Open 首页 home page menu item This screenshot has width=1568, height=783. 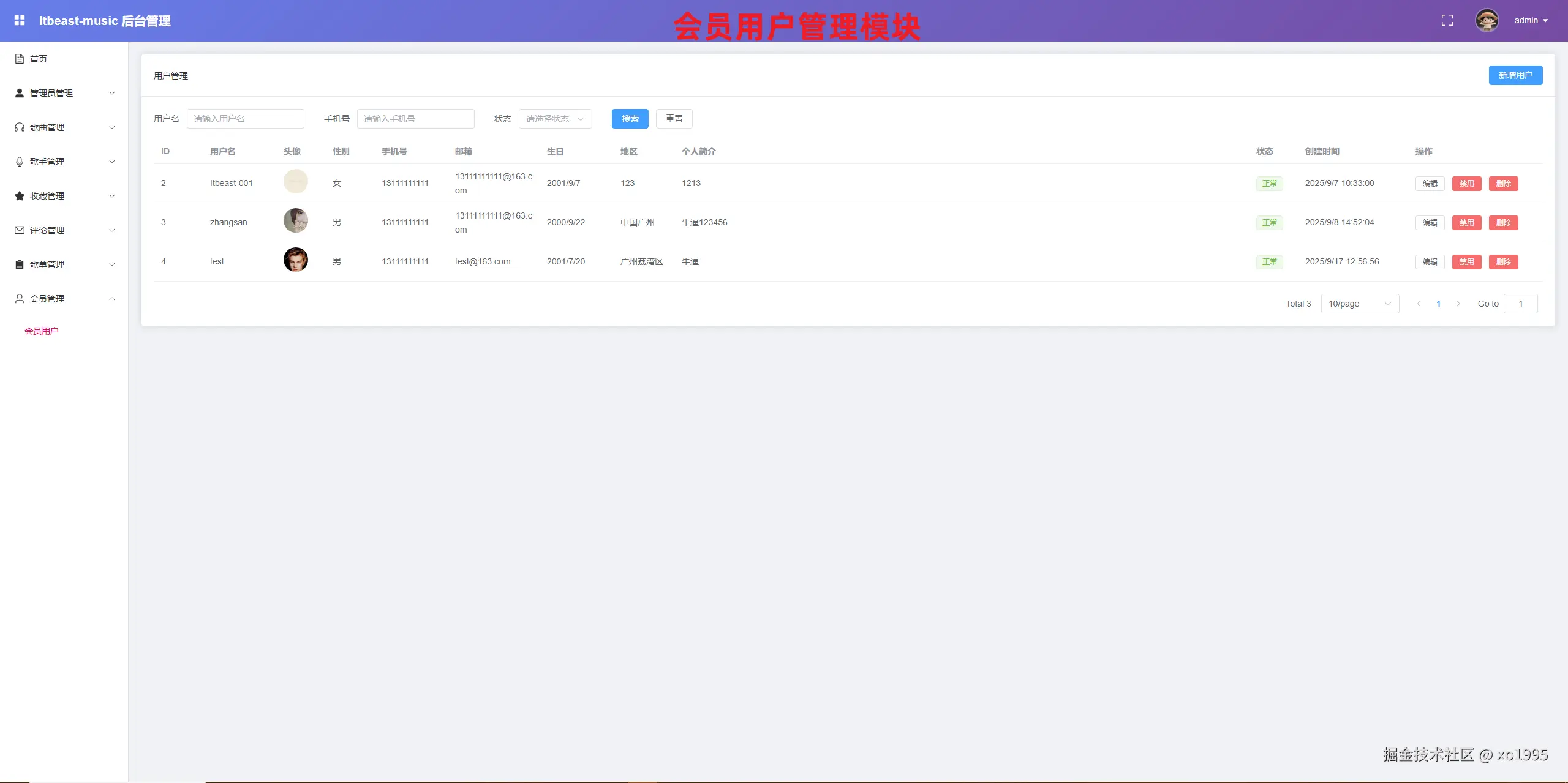(x=38, y=59)
